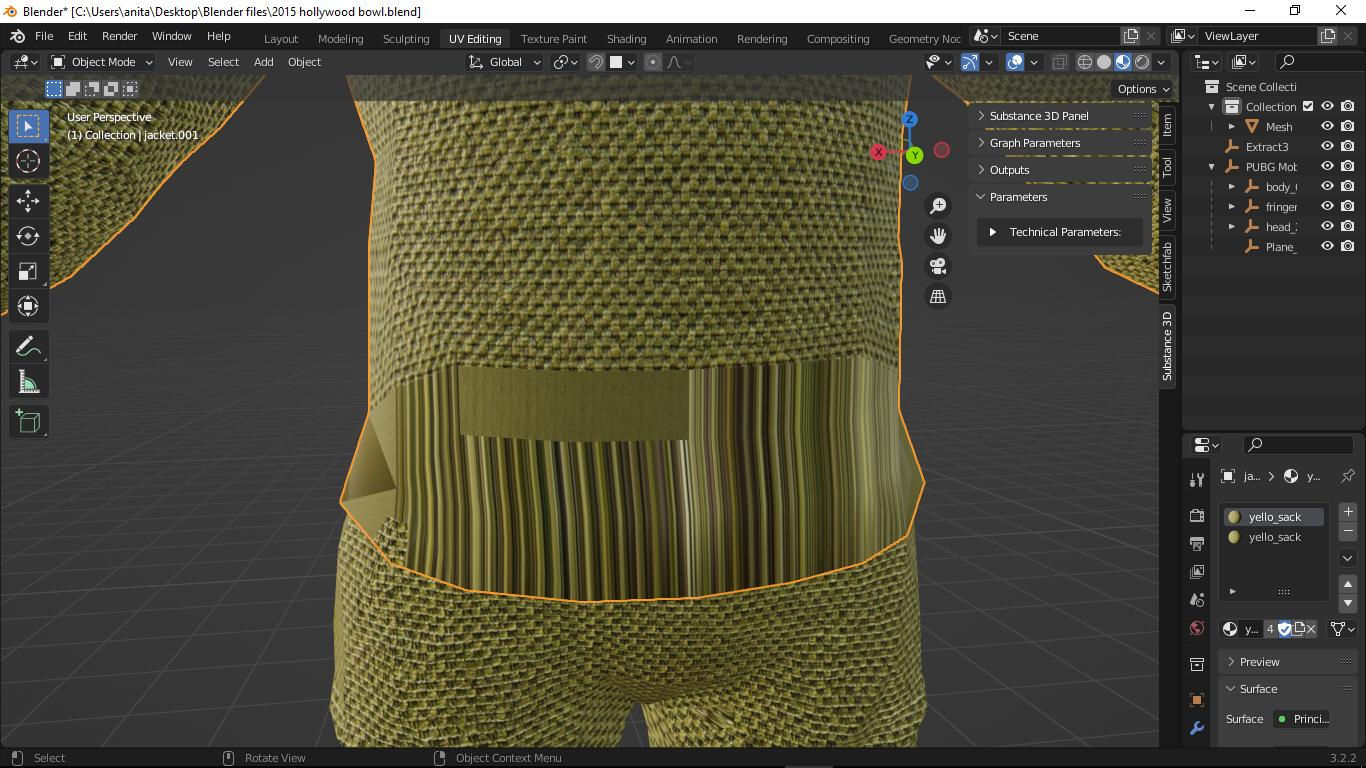
Task: Hide the Mesh object with eye icon
Action: click(x=1328, y=127)
